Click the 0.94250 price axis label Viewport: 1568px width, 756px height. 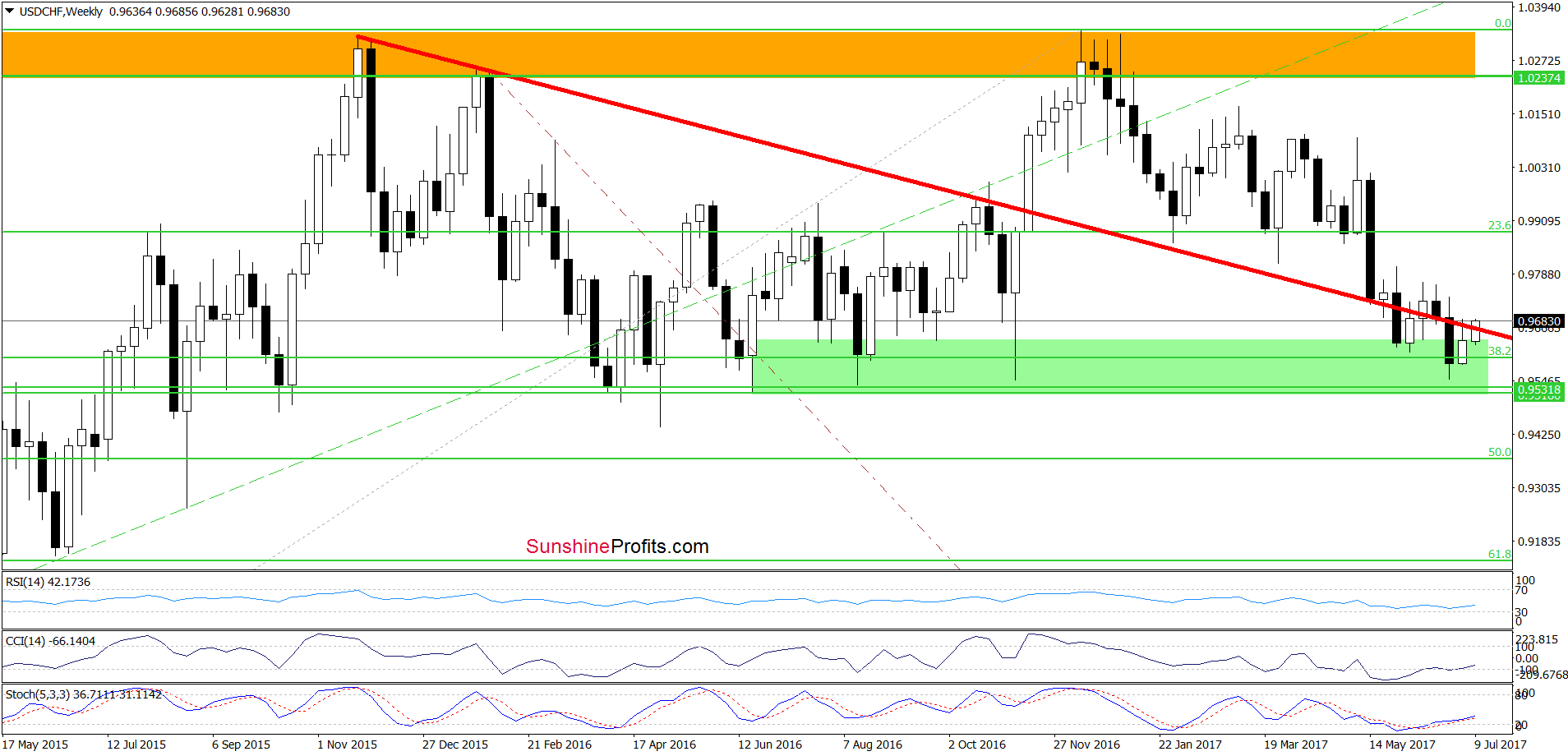click(x=1539, y=435)
